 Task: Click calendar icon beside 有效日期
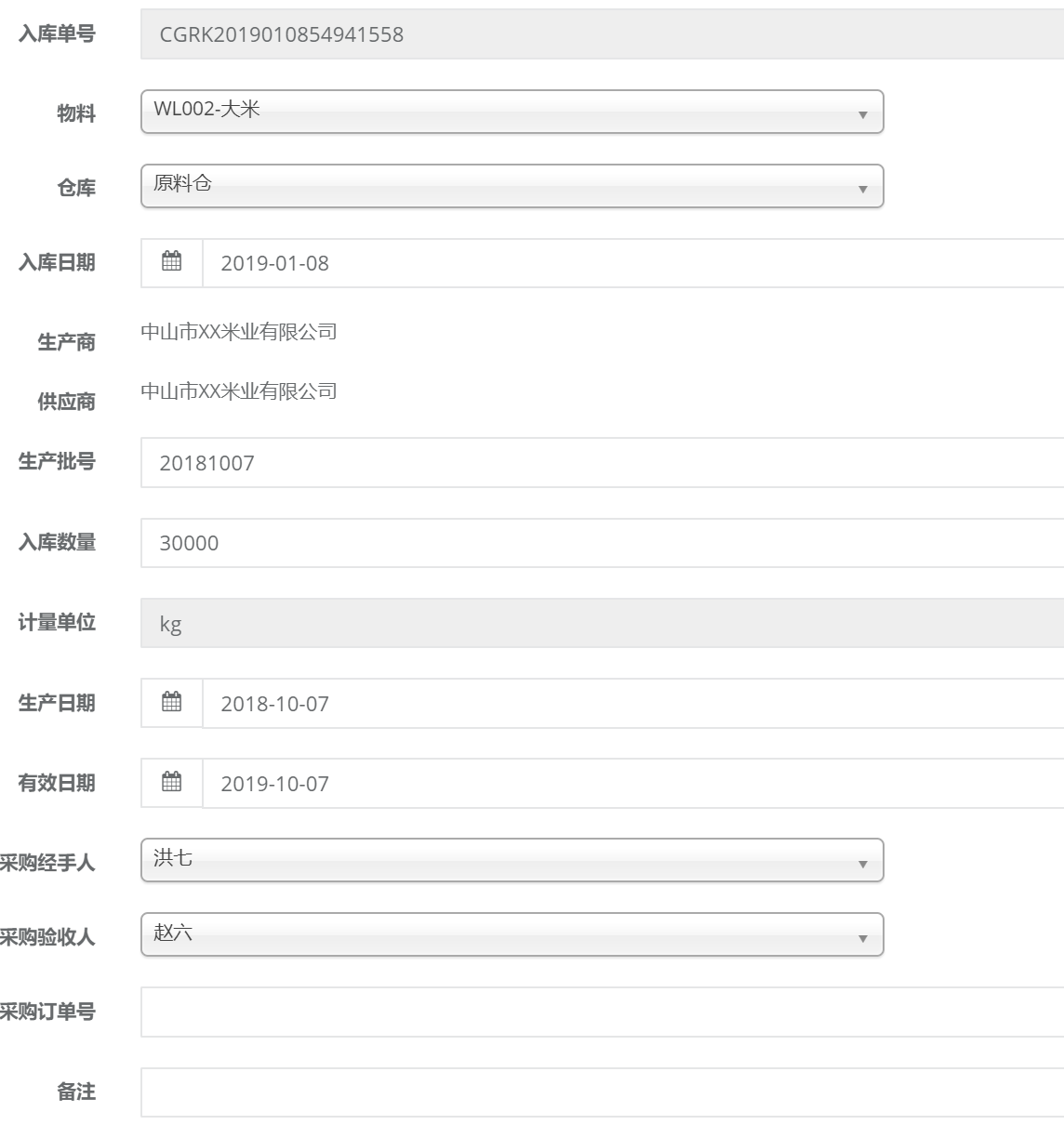[x=172, y=783]
